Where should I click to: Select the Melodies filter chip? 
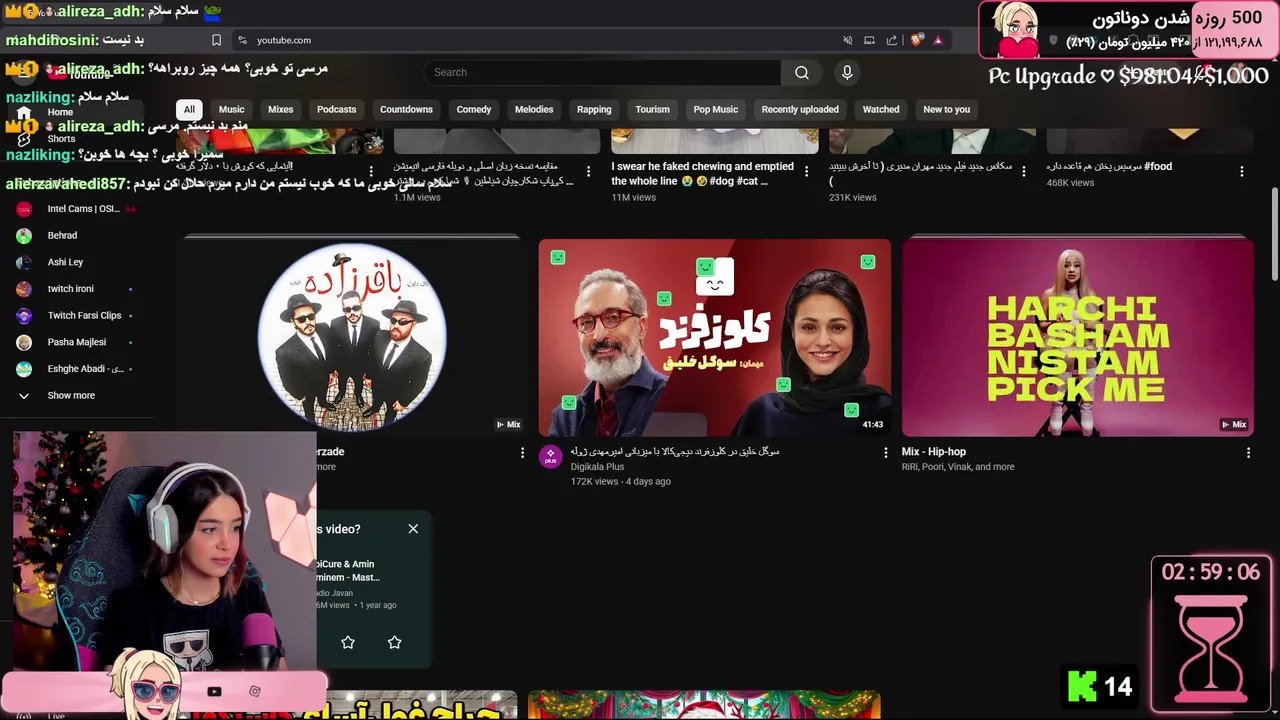click(x=534, y=109)
